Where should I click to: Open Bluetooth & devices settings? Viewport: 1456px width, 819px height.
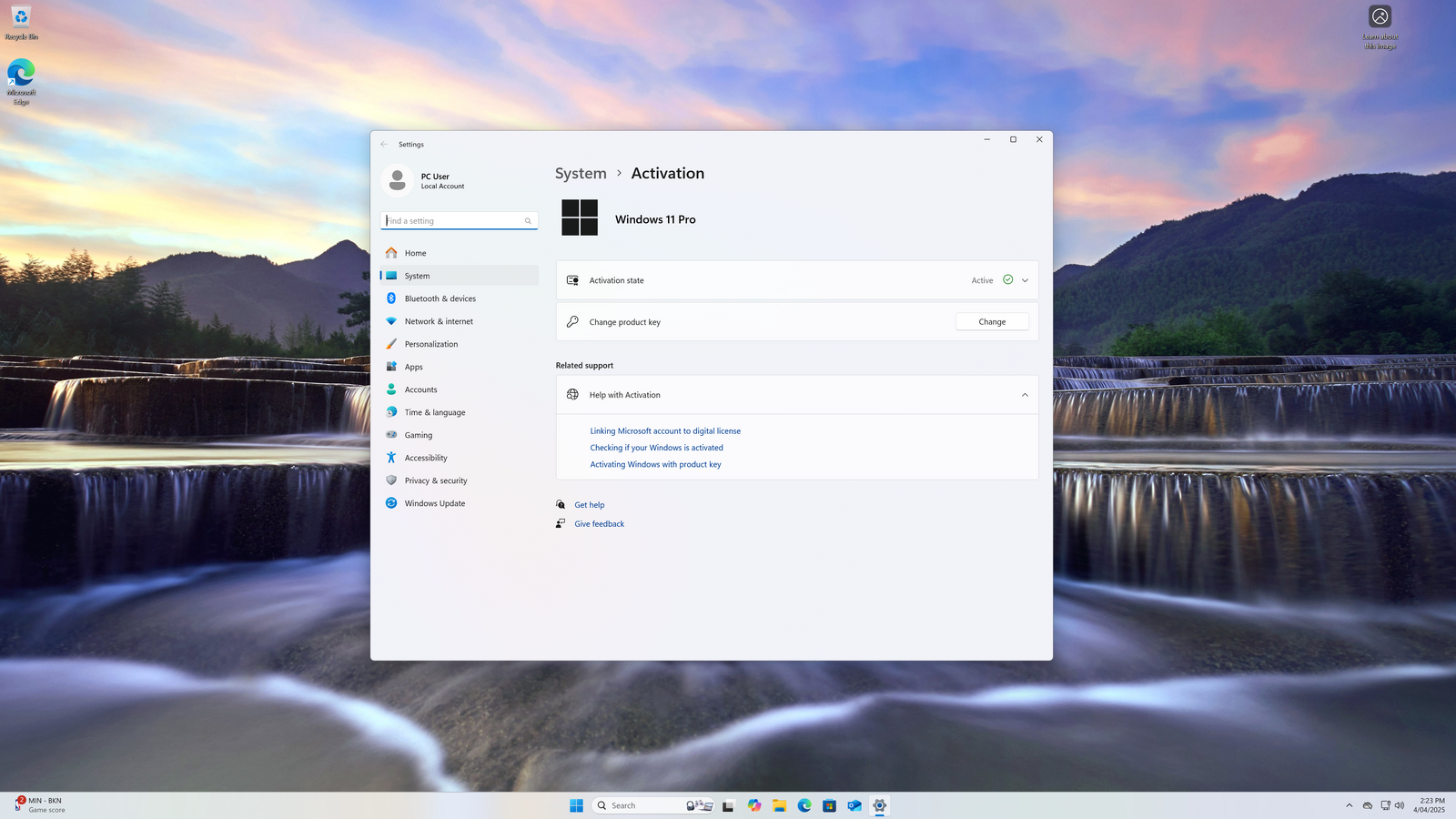point(459,298)
